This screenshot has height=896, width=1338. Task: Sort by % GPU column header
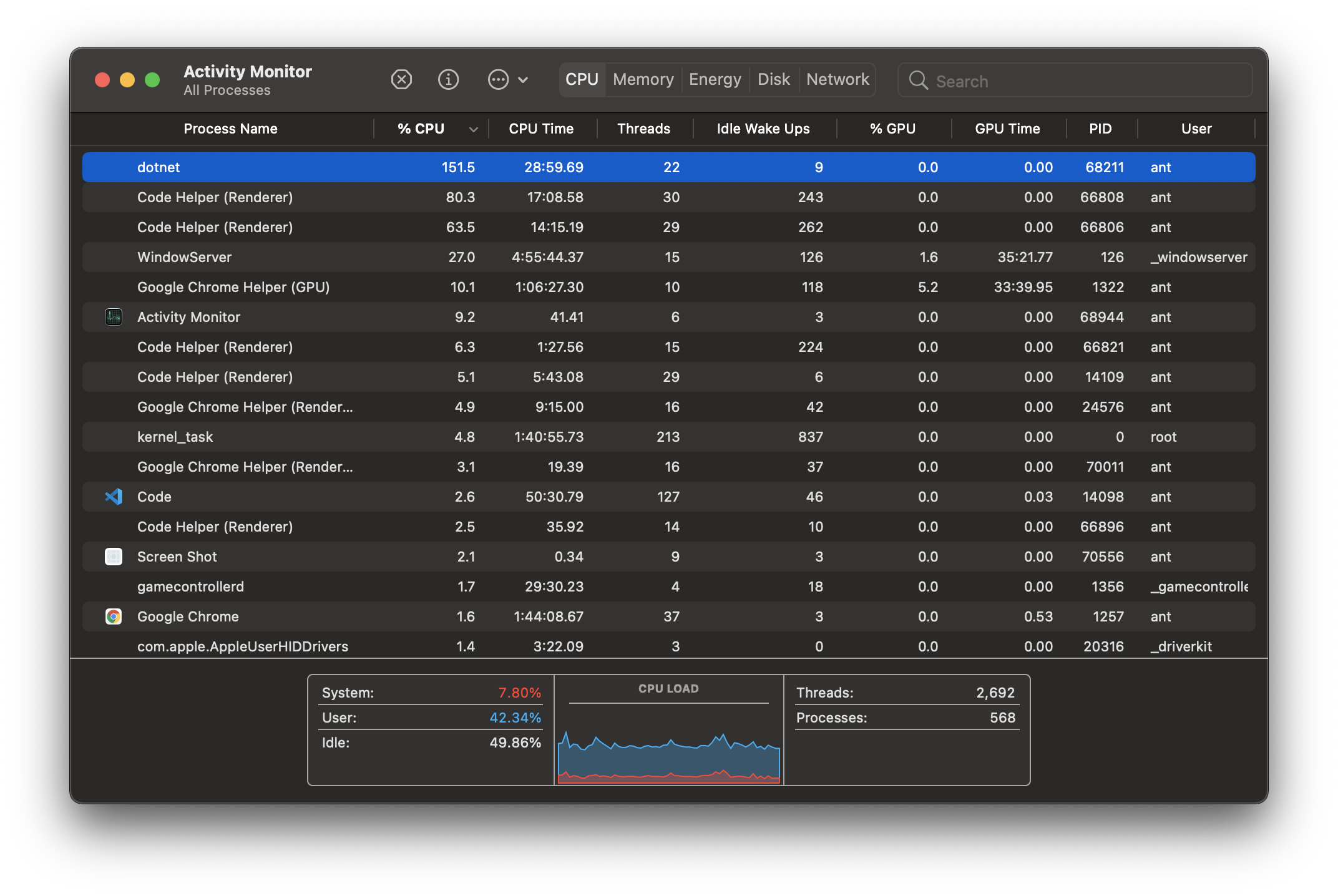tap(892, 129)
